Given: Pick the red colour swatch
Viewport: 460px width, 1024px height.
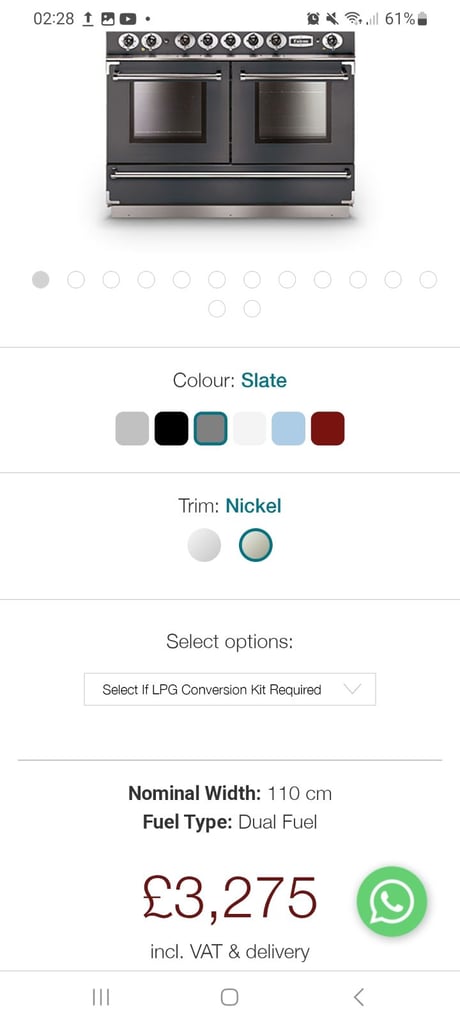Looking at the screenshot, I should pyautogui.click(x=327, y=428).
